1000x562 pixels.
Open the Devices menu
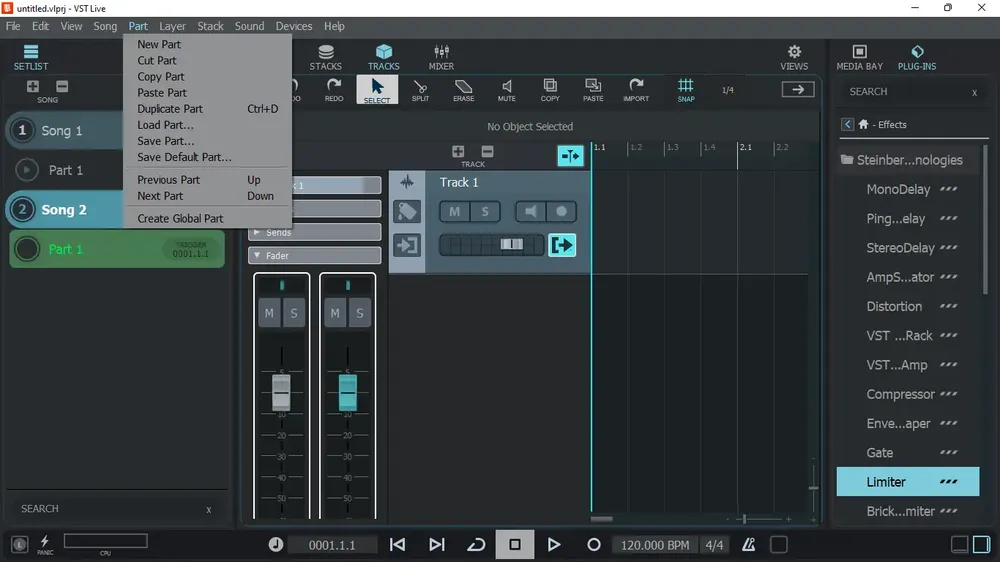(x=293, y=26)
